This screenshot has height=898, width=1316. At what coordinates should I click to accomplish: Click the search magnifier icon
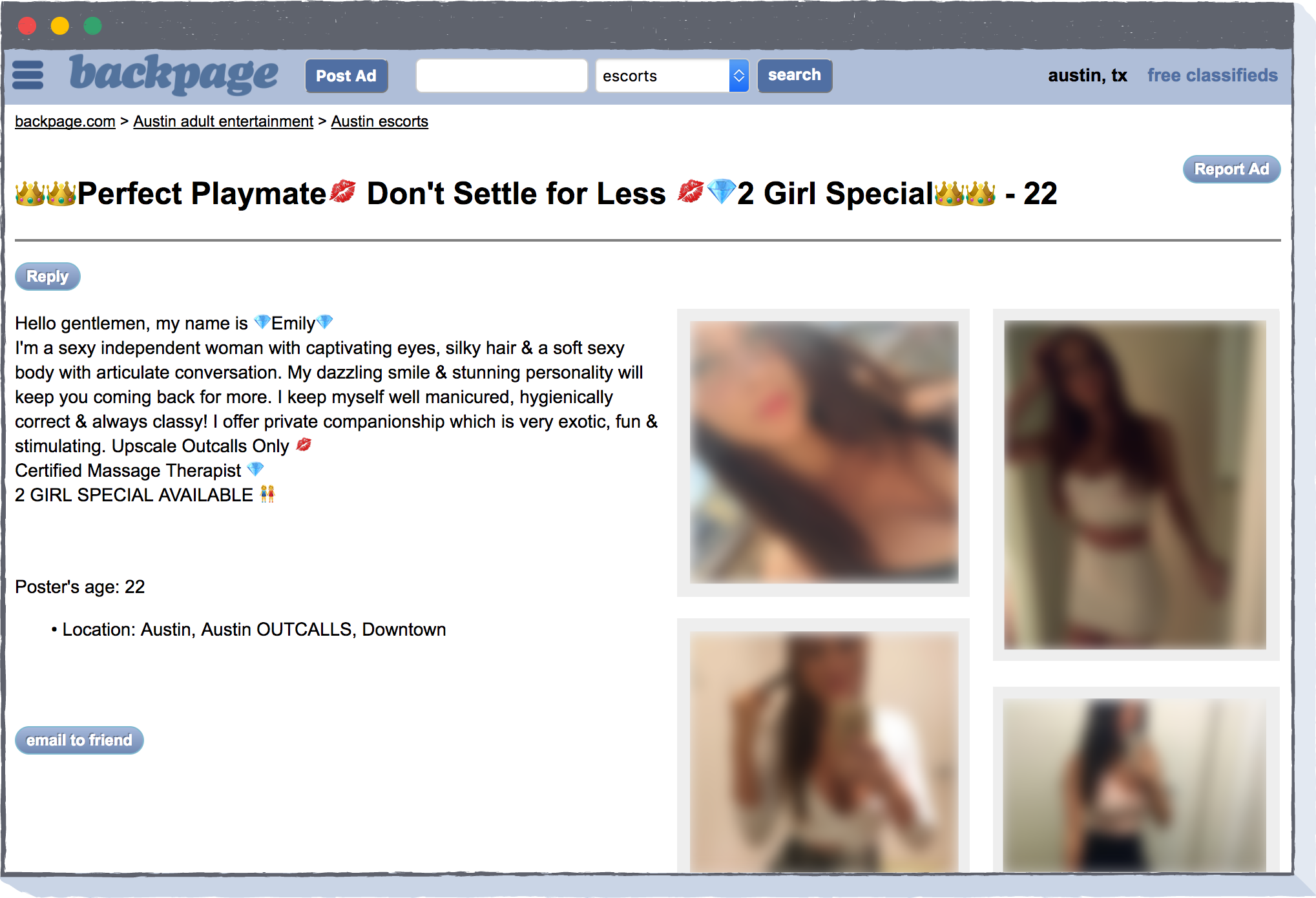click(796, 75)
